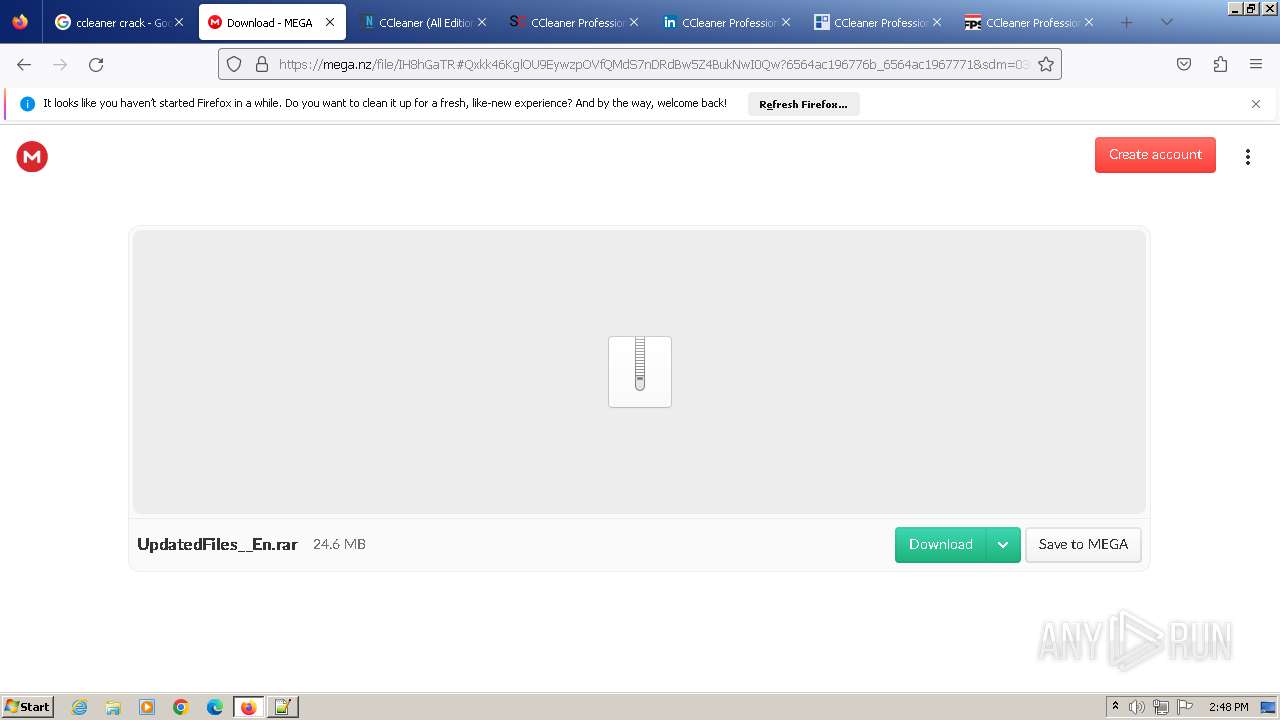This screenshot has height=720, width=1280.
Task: Bookmark this page with star icon
Action: (x=1046, y=64)
